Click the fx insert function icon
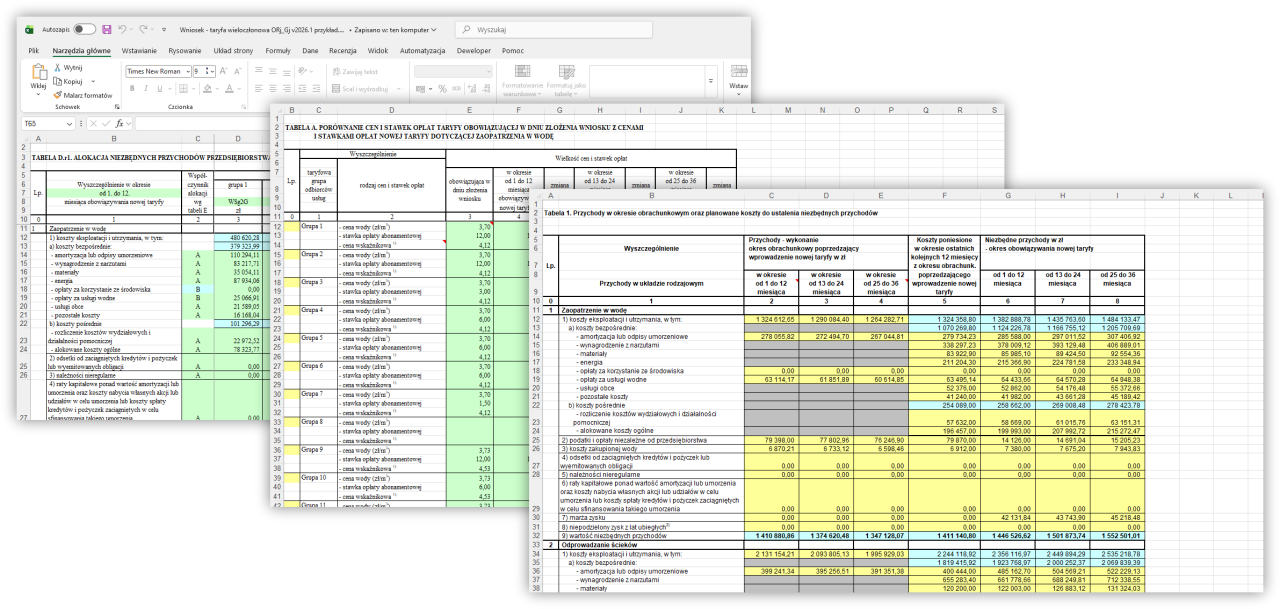Screen dimensions: 1280x609 118,123
